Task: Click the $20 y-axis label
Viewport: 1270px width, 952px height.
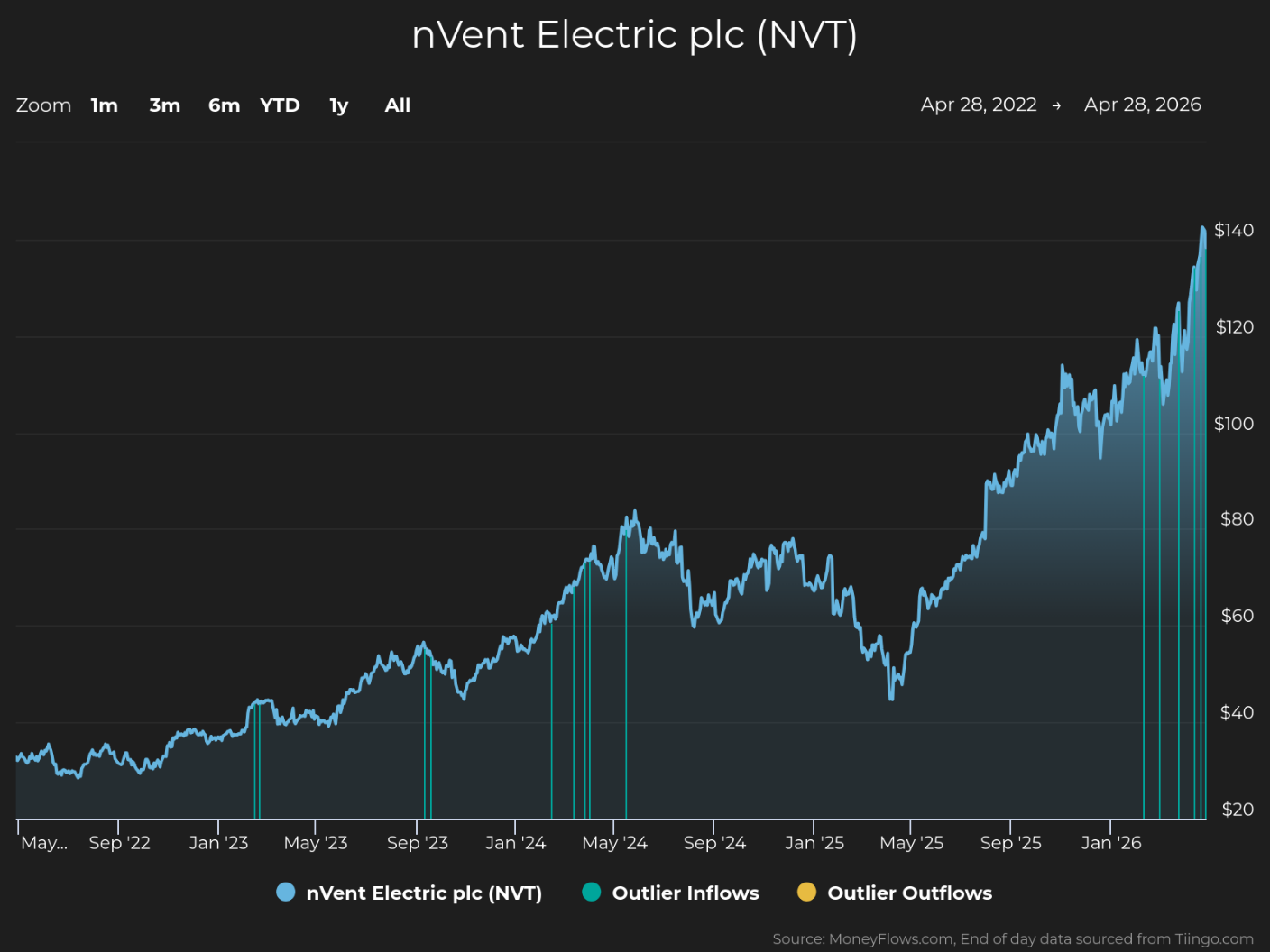Action: (x=1238, y=809)
